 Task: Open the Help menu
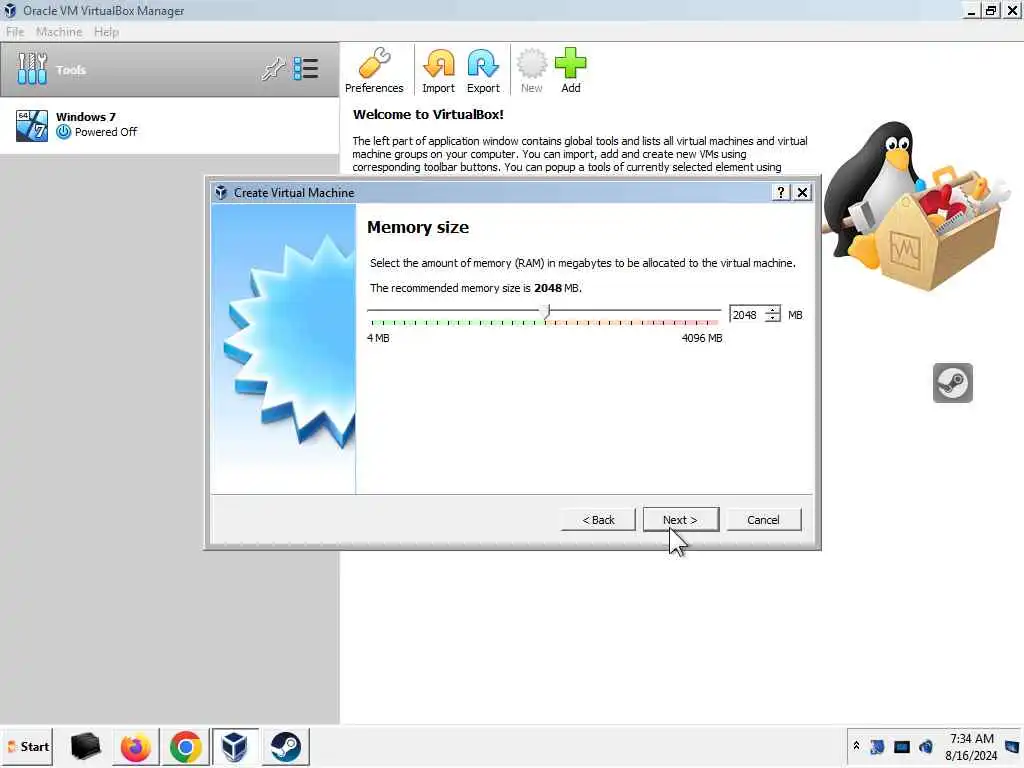tap(106, 32)
